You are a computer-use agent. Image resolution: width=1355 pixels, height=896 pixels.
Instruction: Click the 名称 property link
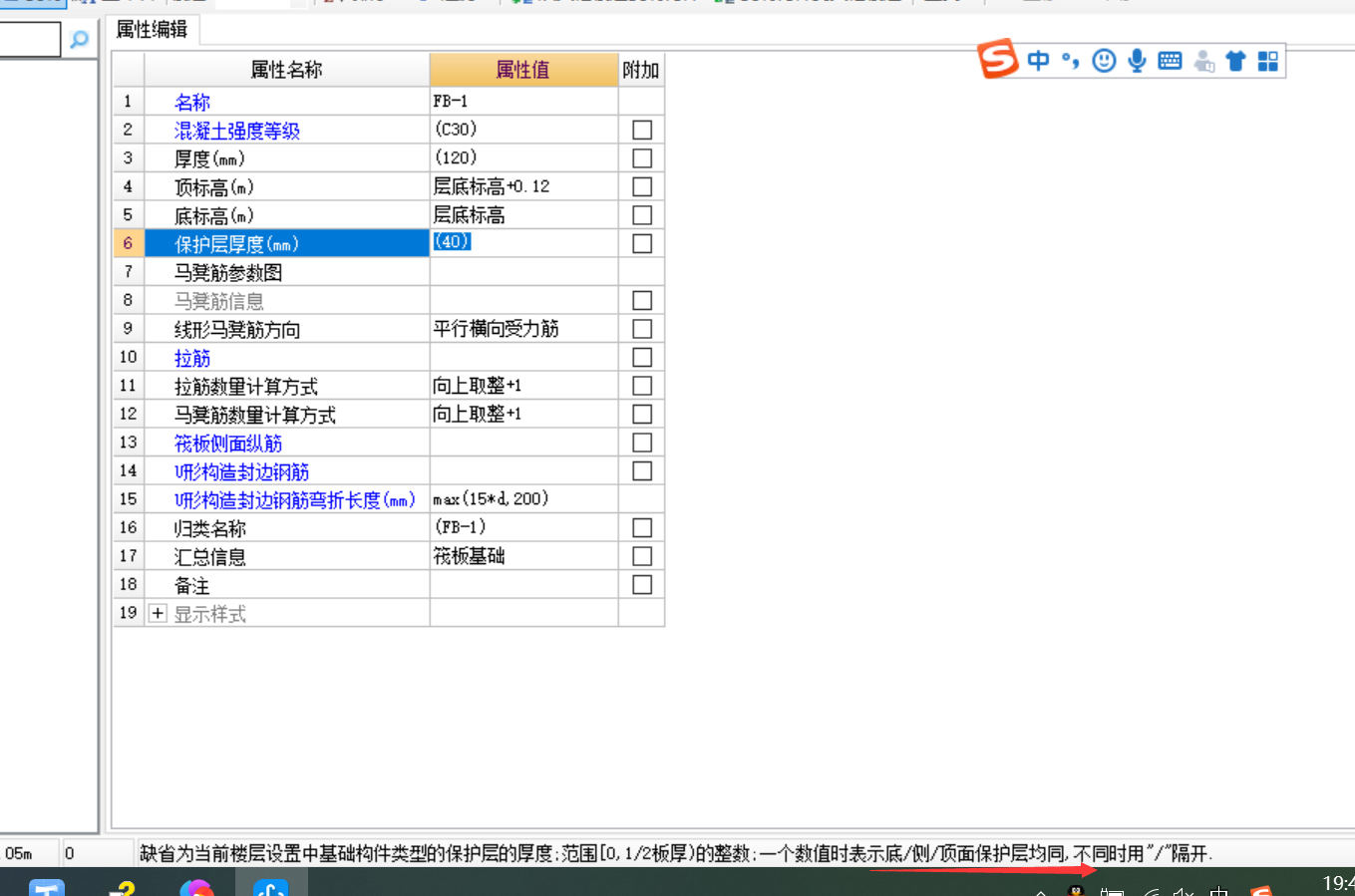[x=192, y=102]
